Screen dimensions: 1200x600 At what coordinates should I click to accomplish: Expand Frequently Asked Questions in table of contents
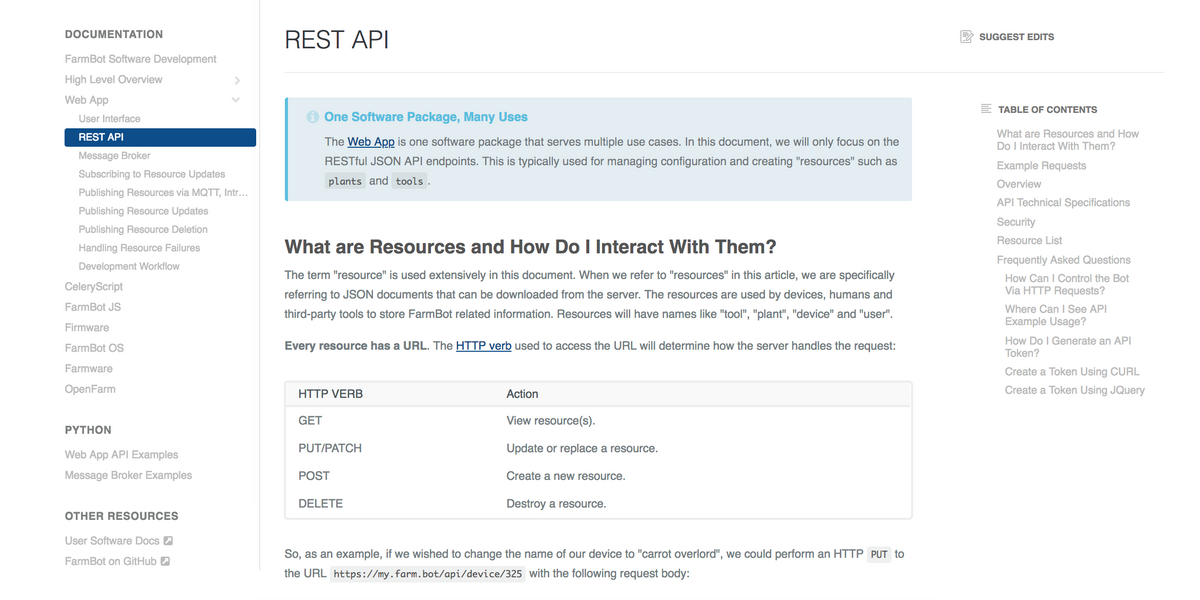pyautogui.click(x=1063, y=259)
